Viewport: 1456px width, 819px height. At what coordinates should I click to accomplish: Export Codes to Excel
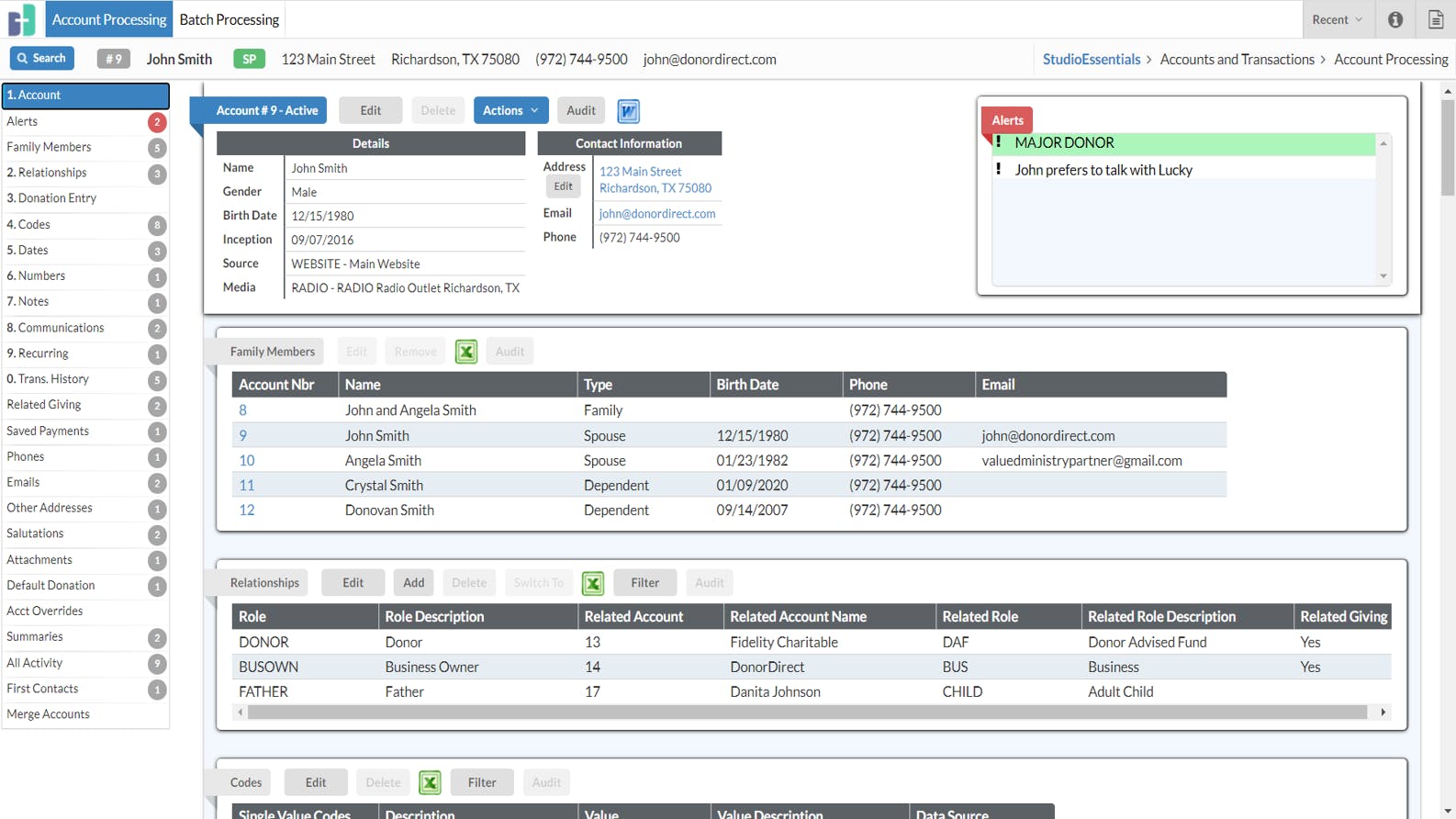tap(430, 782)
